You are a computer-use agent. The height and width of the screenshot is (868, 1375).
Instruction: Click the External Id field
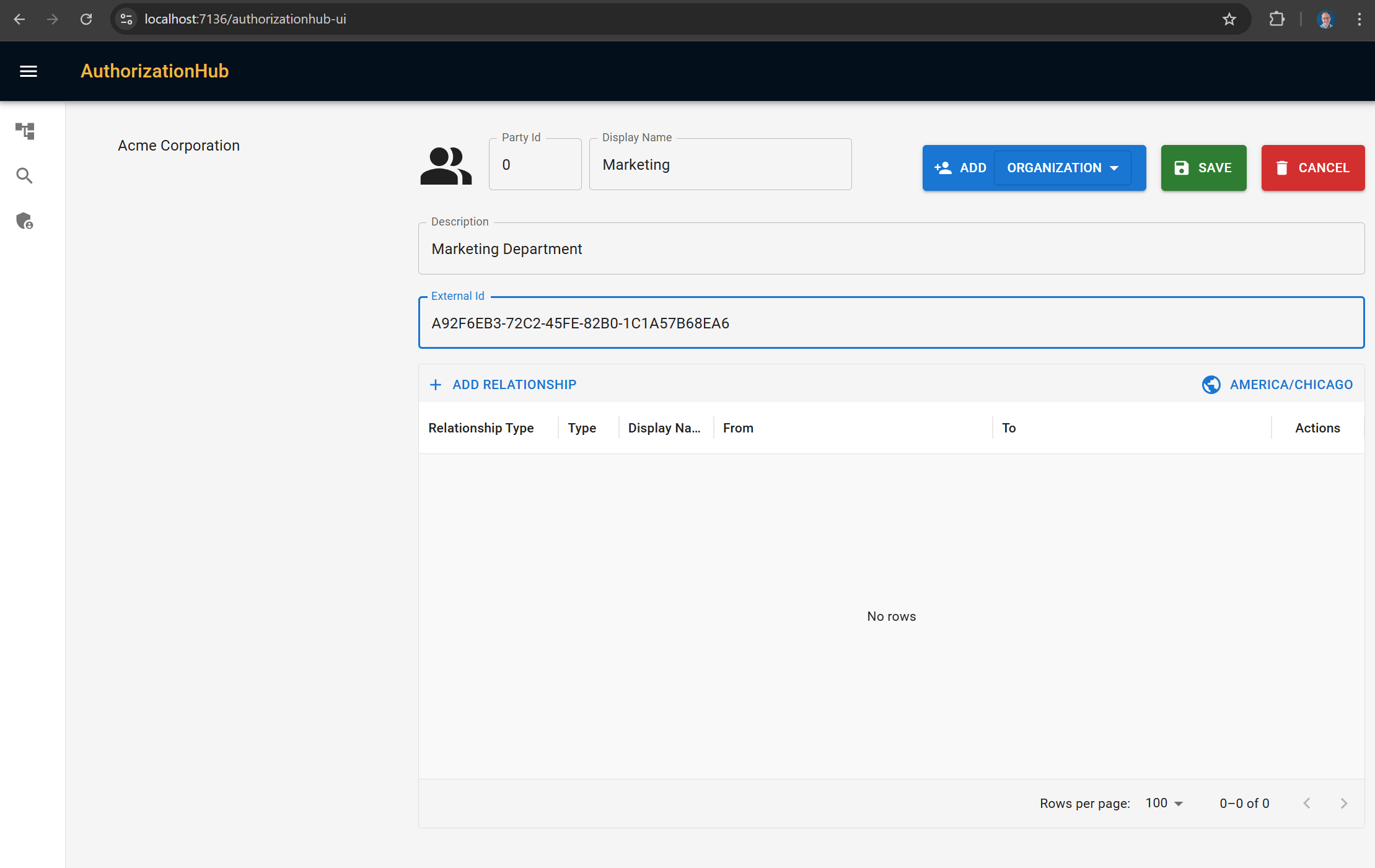pos(891,323)
